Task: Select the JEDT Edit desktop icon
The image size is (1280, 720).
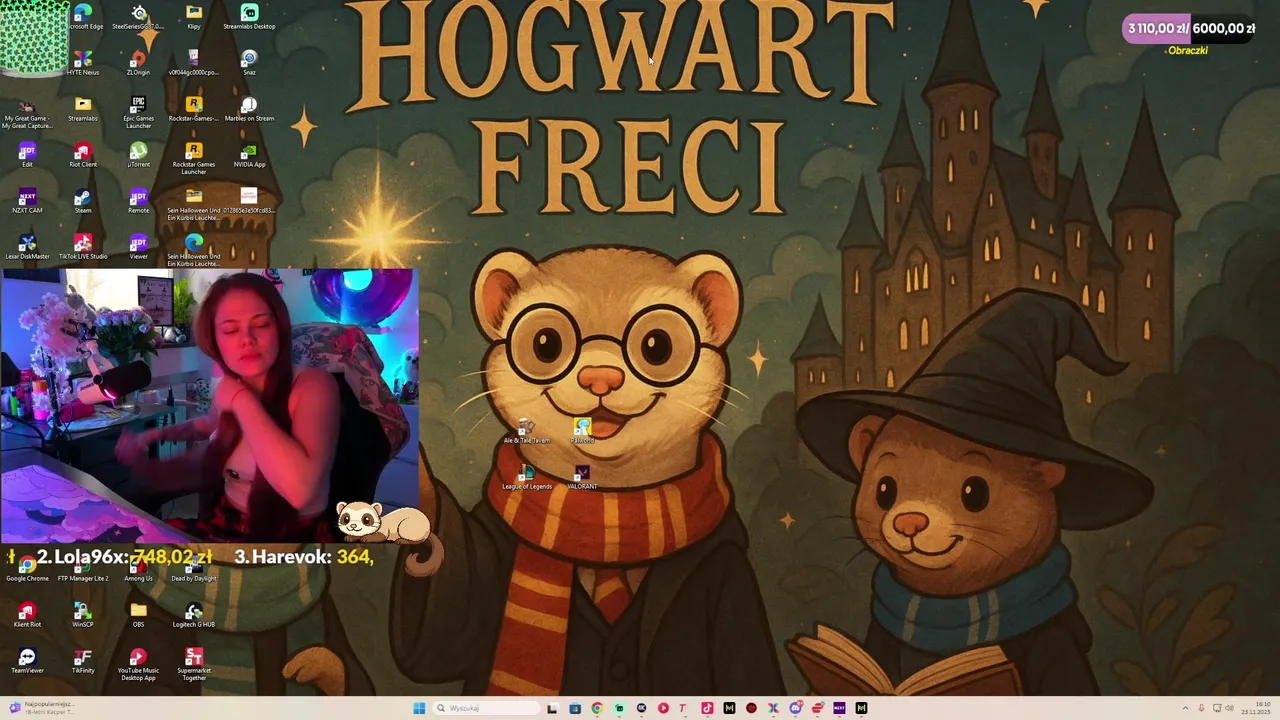Action: click(x=27, y=155)
